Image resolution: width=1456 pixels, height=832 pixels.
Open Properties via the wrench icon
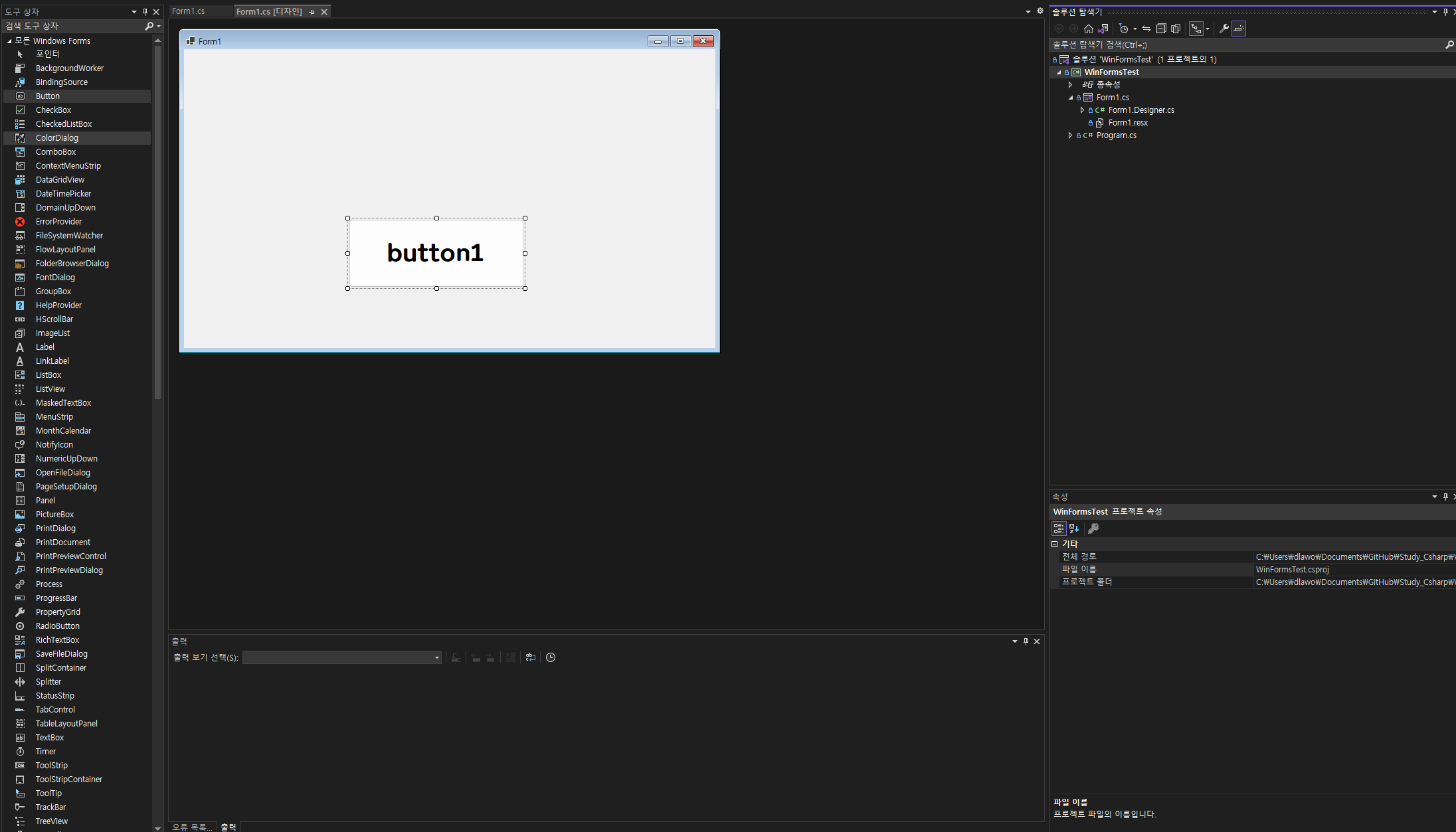(x=1224, y=29)
